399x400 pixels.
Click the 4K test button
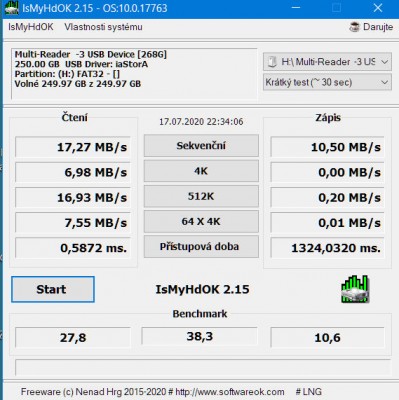201,171
